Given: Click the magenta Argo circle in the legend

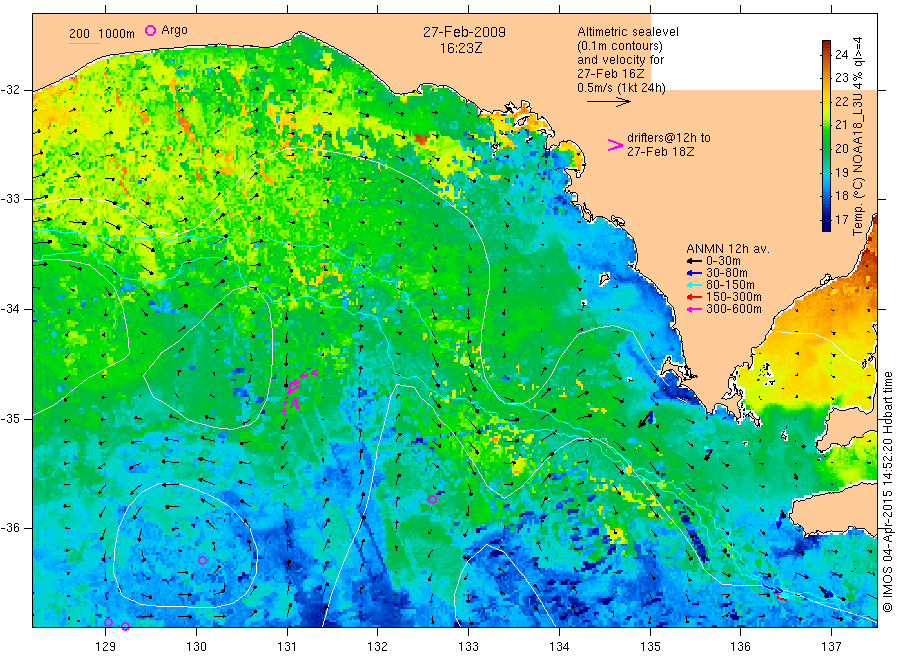Looking at the screenshot, I should [x=150, y=30].
